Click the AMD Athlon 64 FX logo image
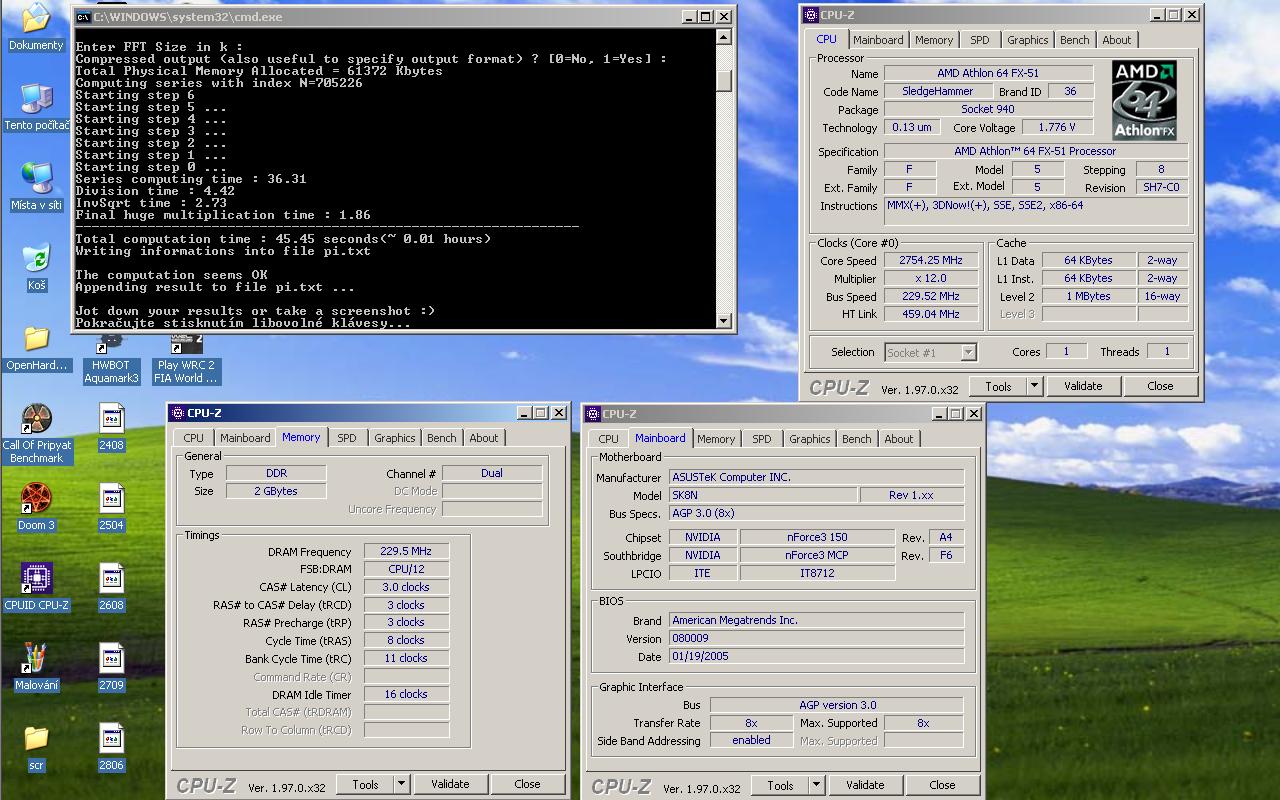1280x800 pixels. [1144, 100]
